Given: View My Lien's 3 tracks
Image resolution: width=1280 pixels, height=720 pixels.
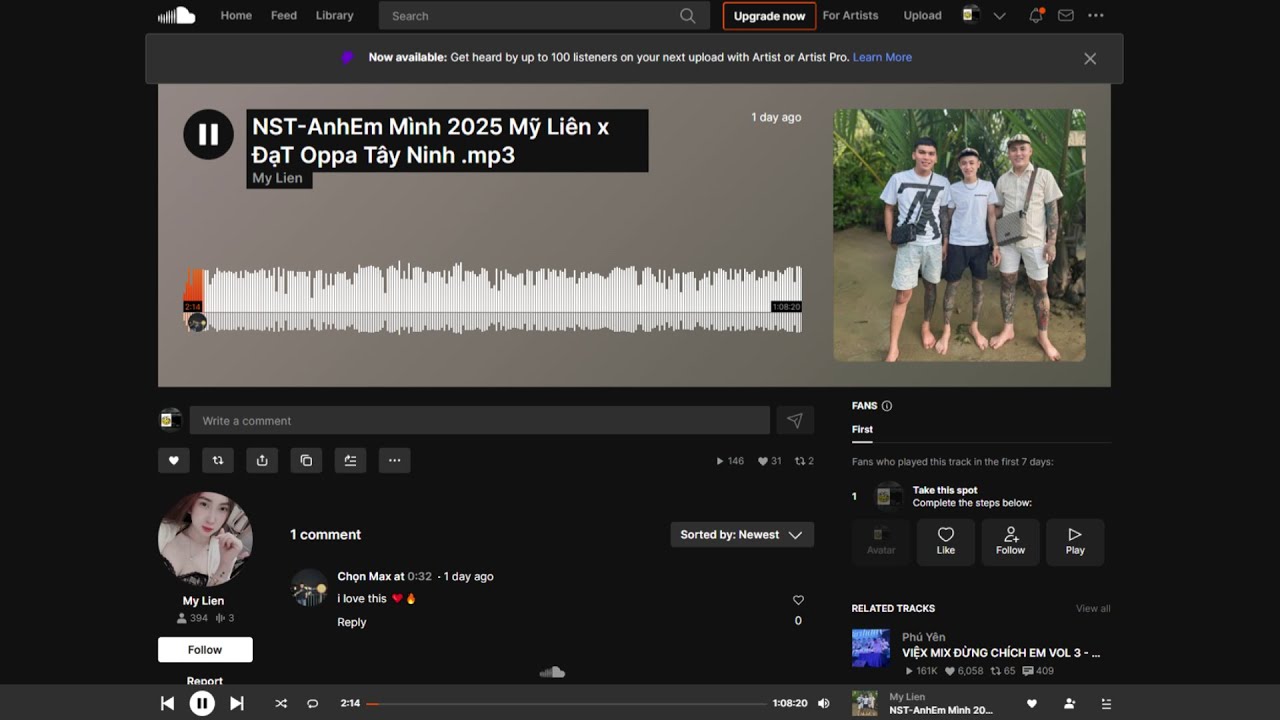Looking at the screenshot, I should point(225,618).
